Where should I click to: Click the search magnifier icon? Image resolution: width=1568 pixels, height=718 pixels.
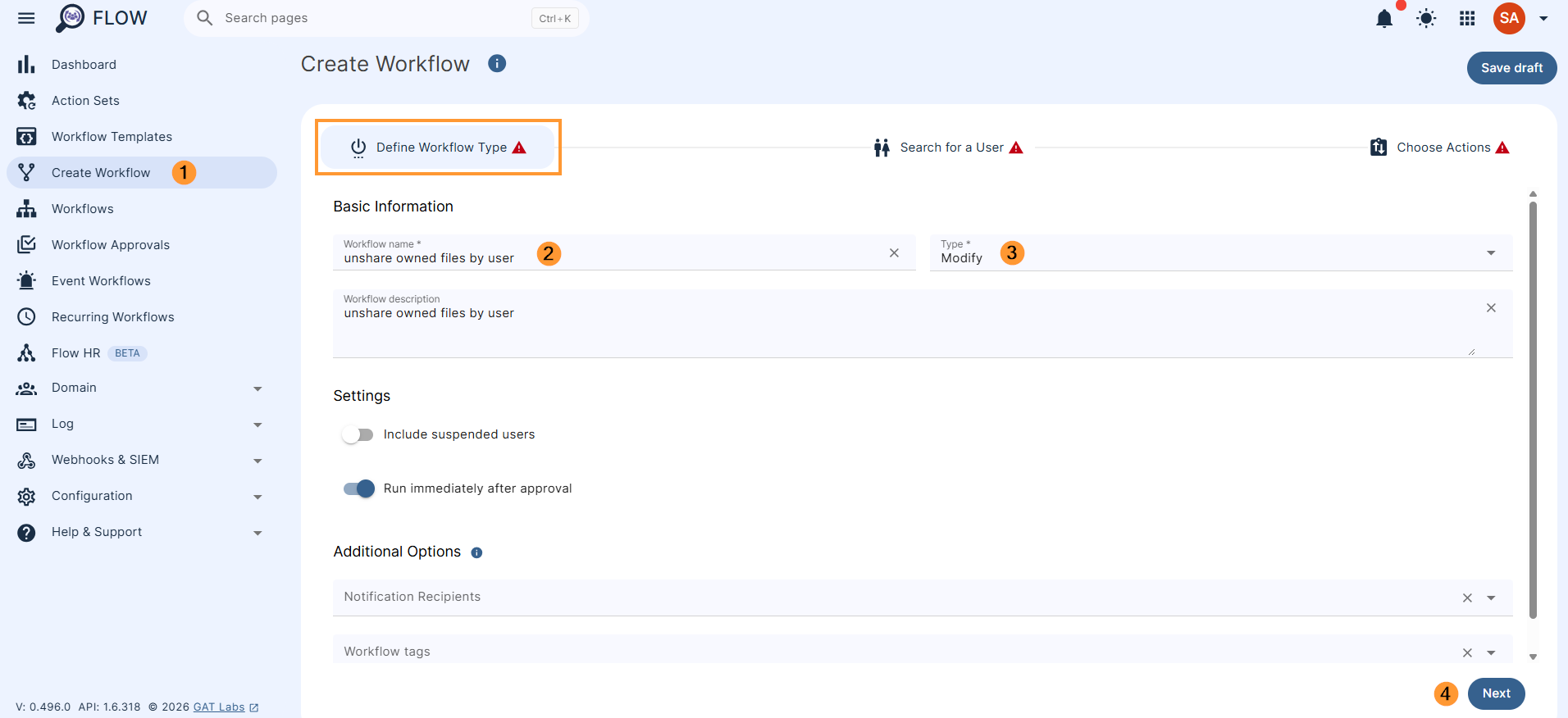[x=205, y=18]
